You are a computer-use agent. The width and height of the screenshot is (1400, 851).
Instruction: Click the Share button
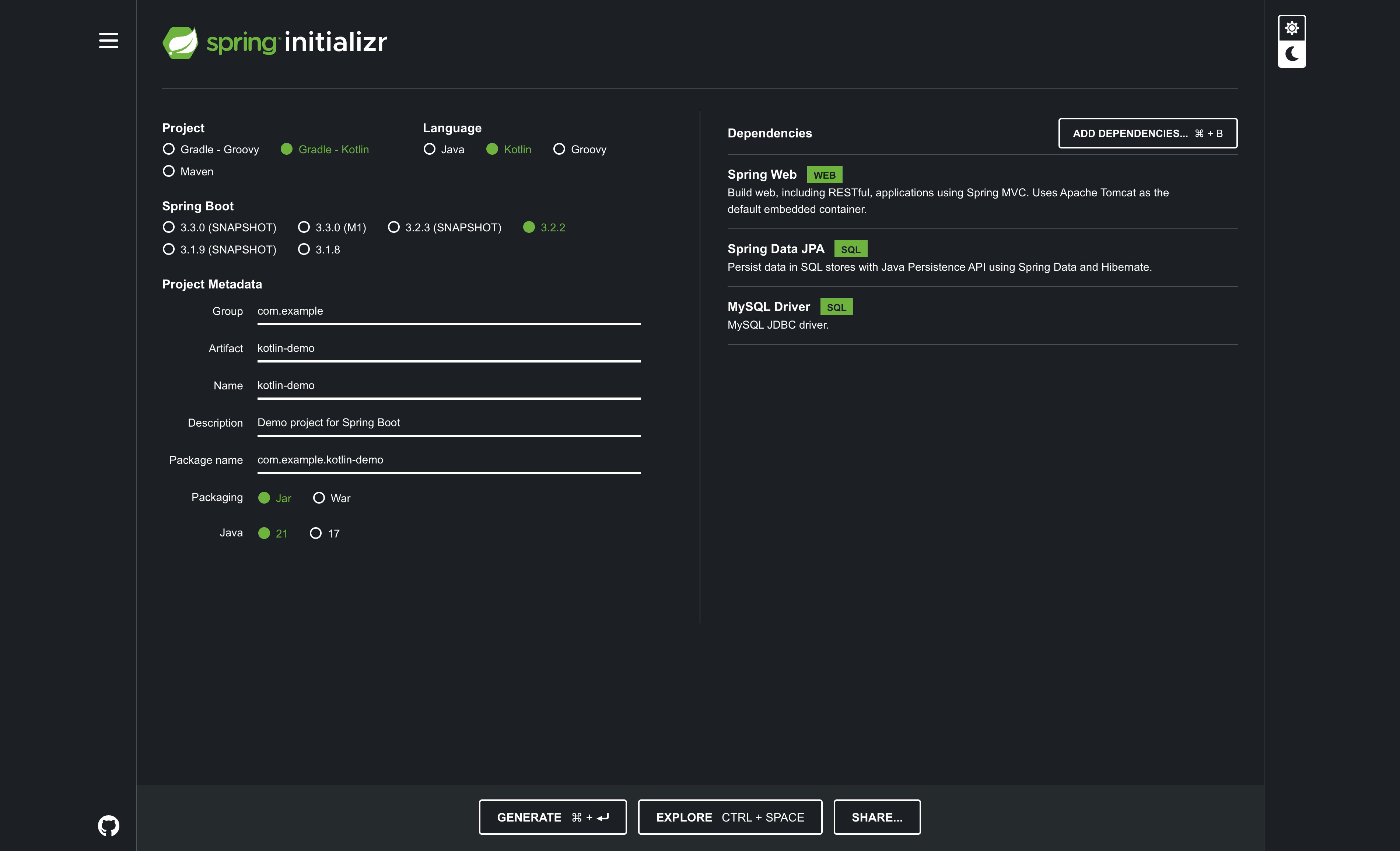[876, 817]
